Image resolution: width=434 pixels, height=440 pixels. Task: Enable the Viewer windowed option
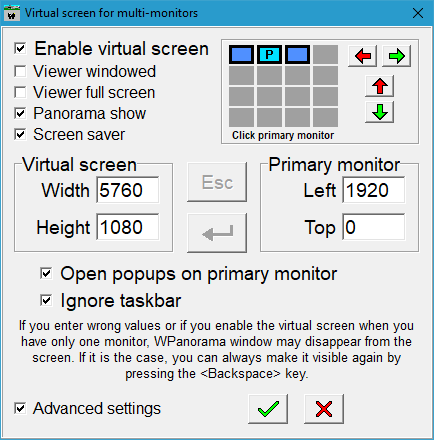click(x=20, y=71)
